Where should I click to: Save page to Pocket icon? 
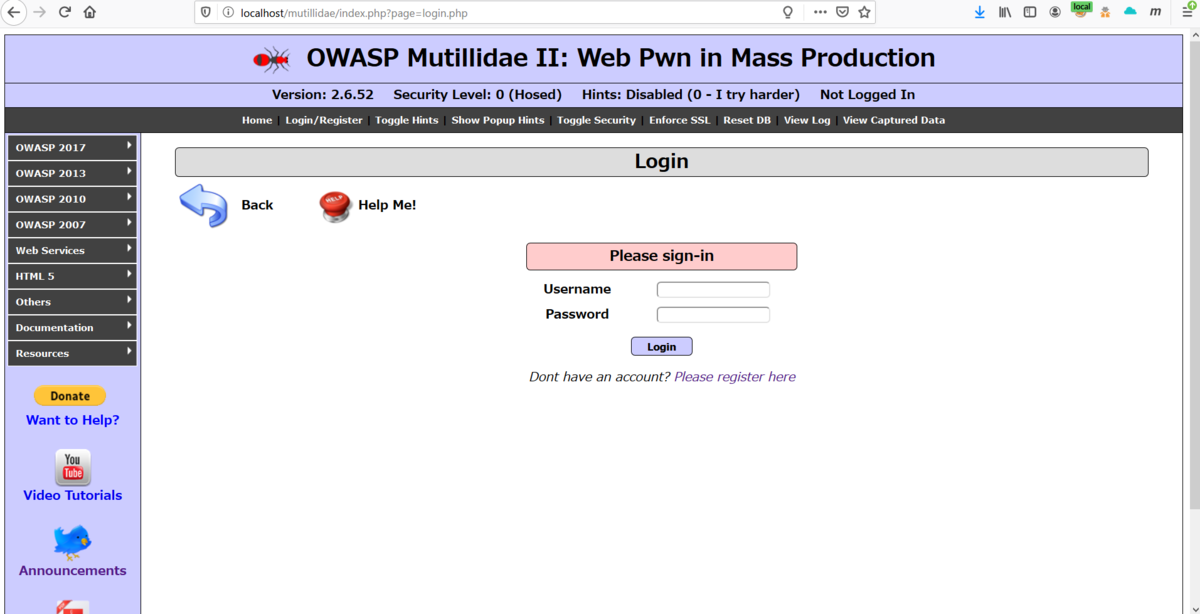coord(842,12)
